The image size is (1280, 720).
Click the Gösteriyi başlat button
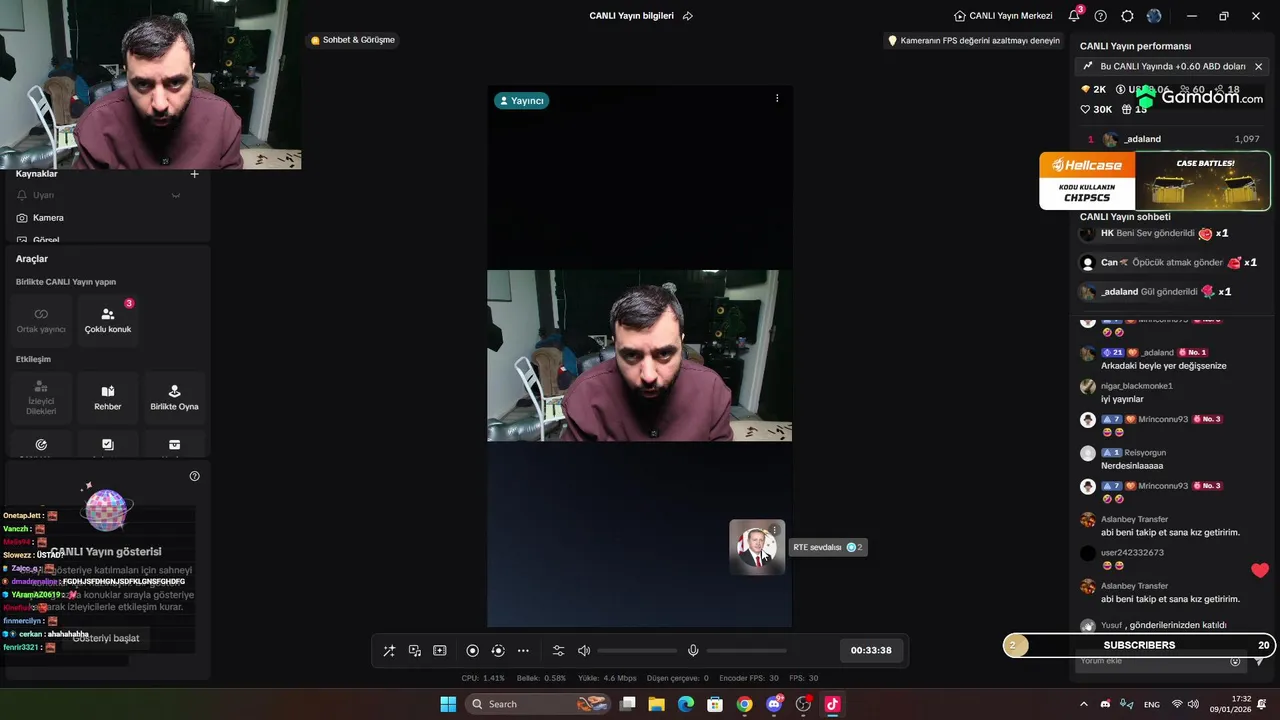coord(106,638)
